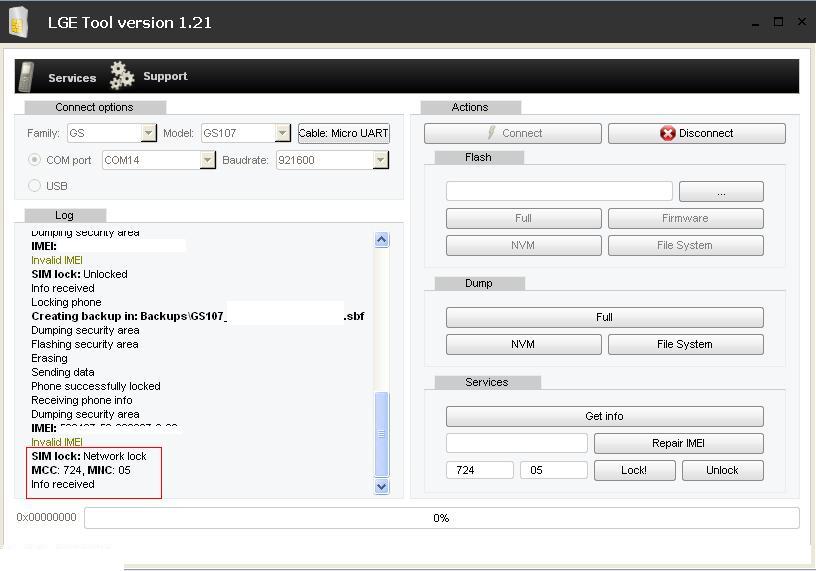Click the log scrollbar thumb
Screen dimensions: 816x571
tap(381, 434)
